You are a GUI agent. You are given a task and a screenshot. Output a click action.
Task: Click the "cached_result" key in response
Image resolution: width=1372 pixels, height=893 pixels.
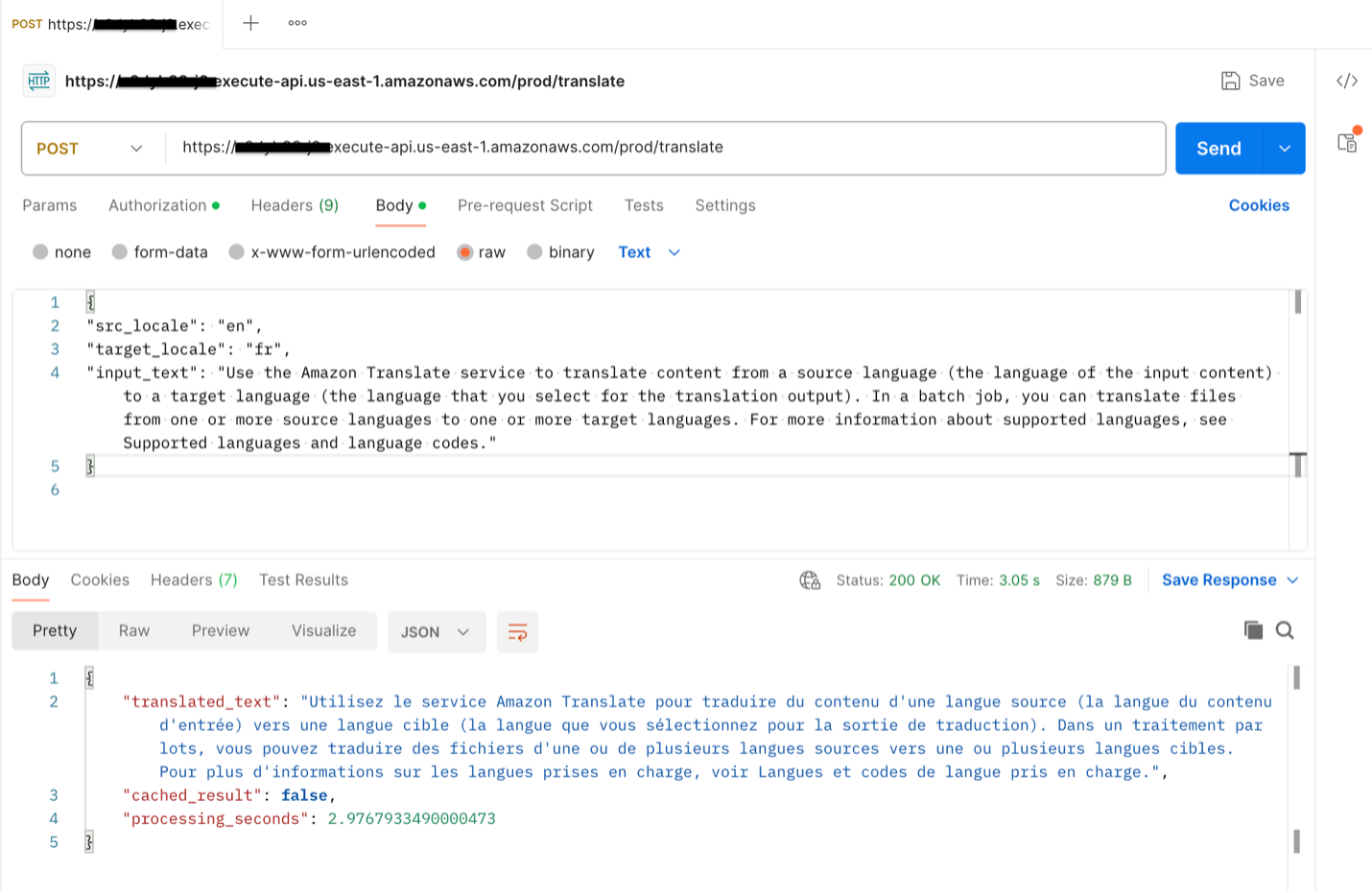[x=192, y=795]
